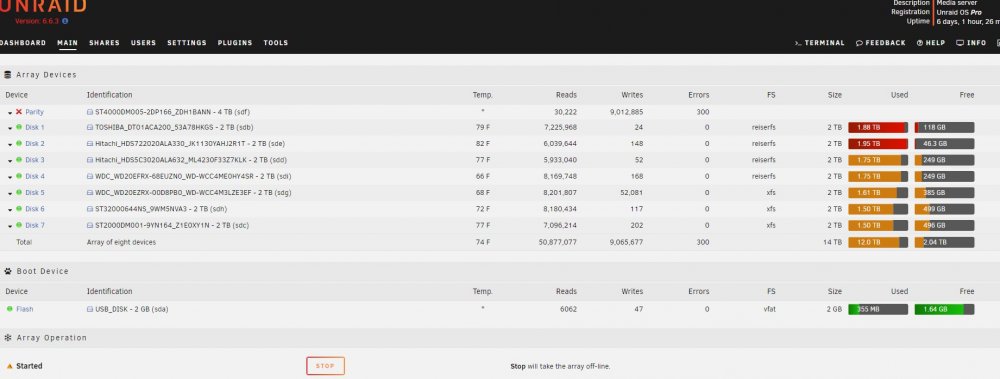The width and height of the screenshot is (1000, 379).
Task: Click the Total used bar 12.0 TB
Action: coord(878,242)
